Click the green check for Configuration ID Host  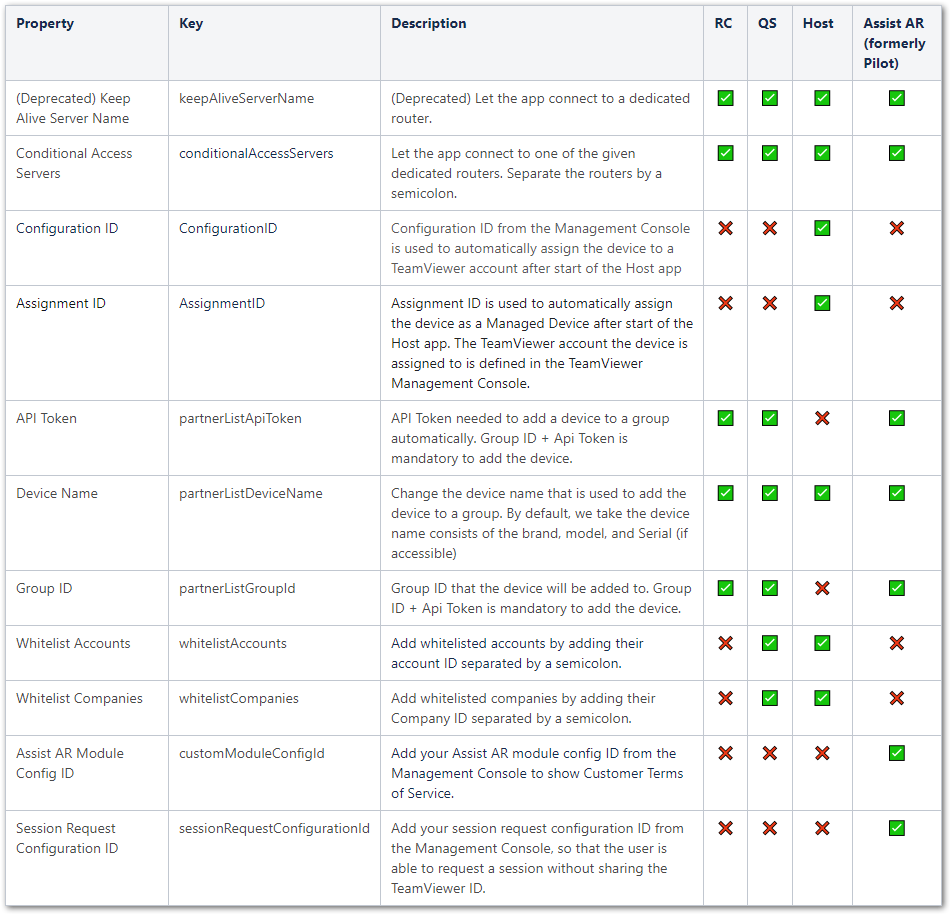[x=822, y=228]
